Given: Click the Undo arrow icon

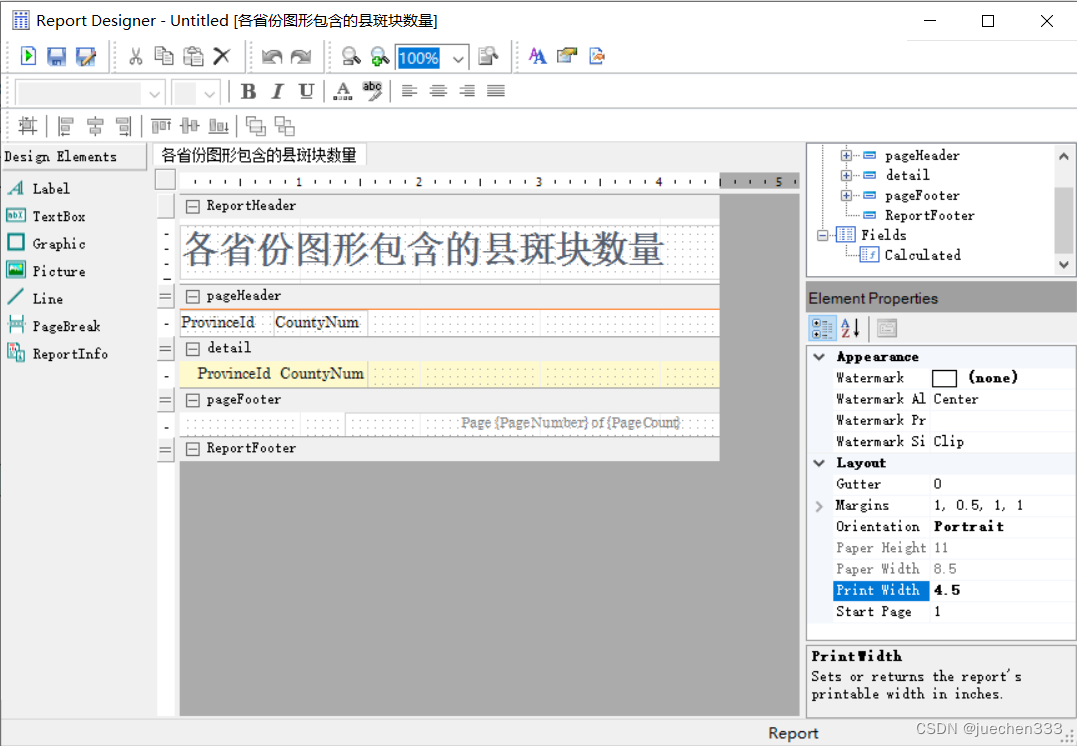Looking at the screenshot, I should (272, 57).
